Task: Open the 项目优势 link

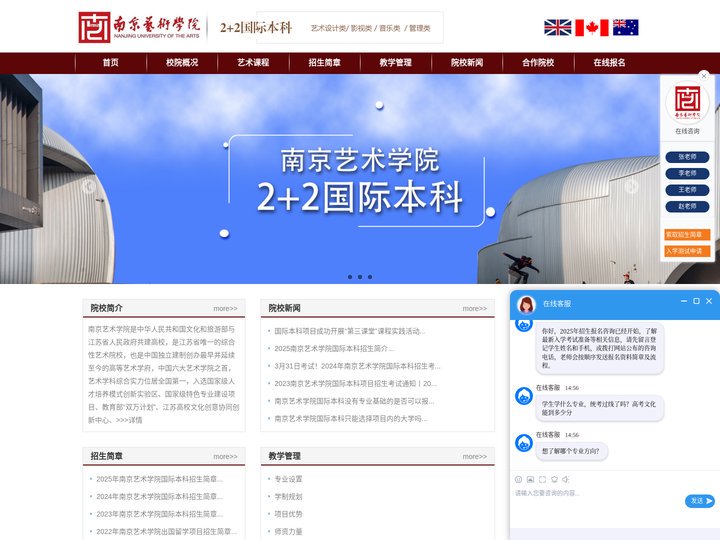Action: (x=288, y=514)
